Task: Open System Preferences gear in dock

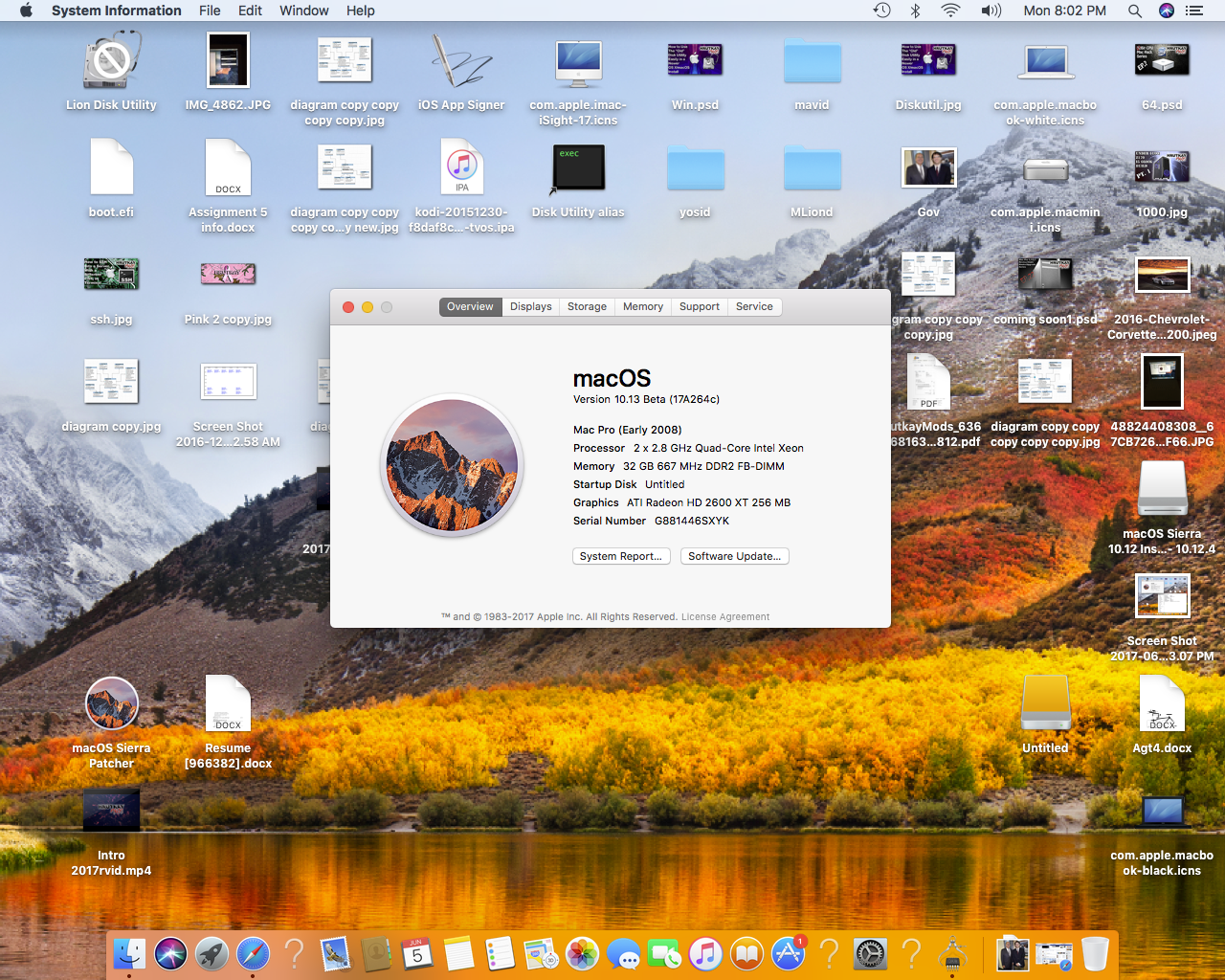Action: point(870,954)
